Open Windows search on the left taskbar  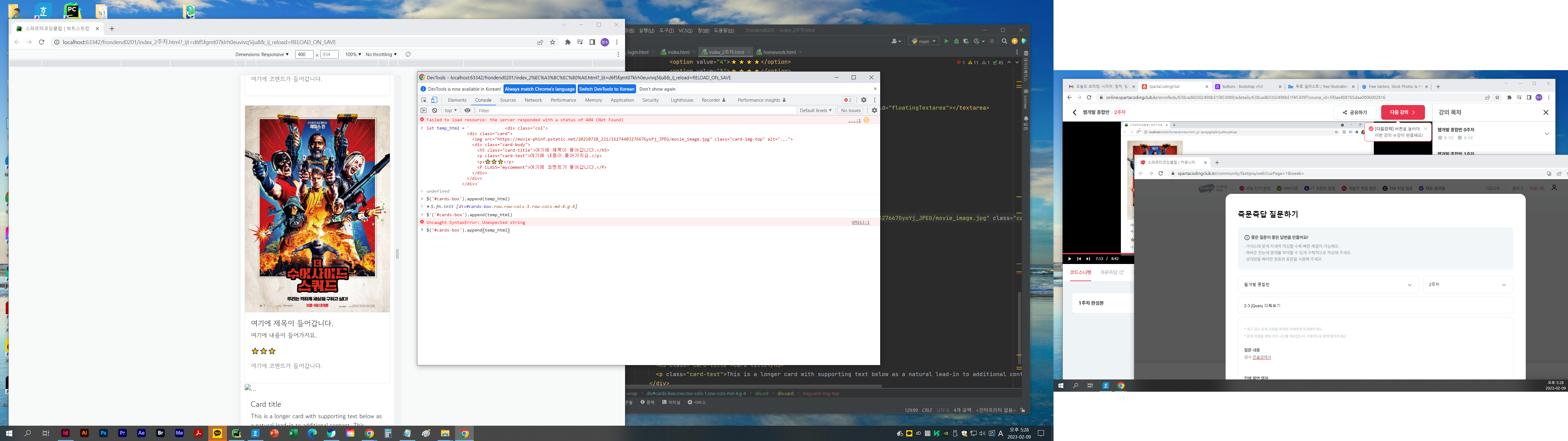point(27,433)
